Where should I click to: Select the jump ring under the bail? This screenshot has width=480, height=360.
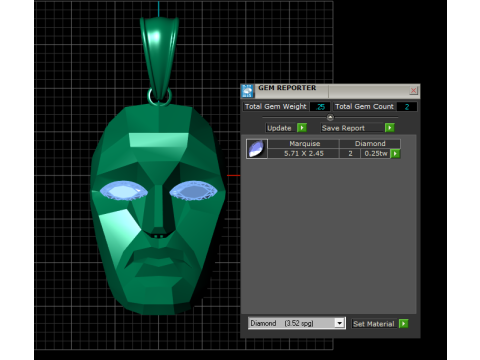(159, 97)
